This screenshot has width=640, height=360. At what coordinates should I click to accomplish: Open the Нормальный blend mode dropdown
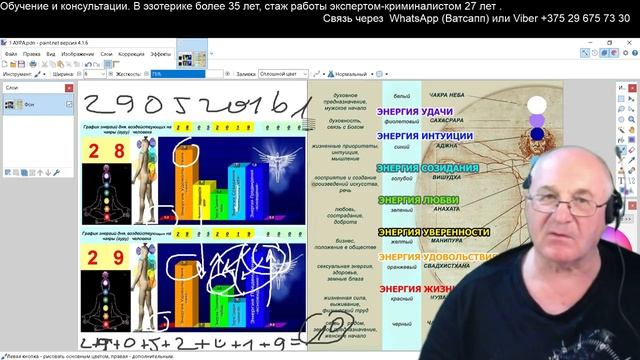point(350,74)
